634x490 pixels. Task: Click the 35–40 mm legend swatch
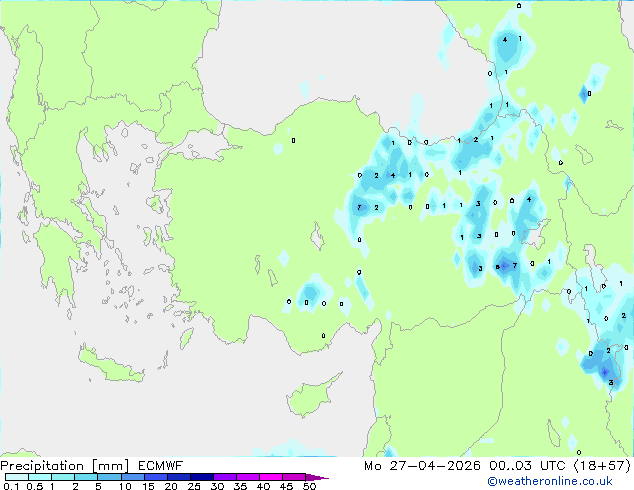coord(248,477)
